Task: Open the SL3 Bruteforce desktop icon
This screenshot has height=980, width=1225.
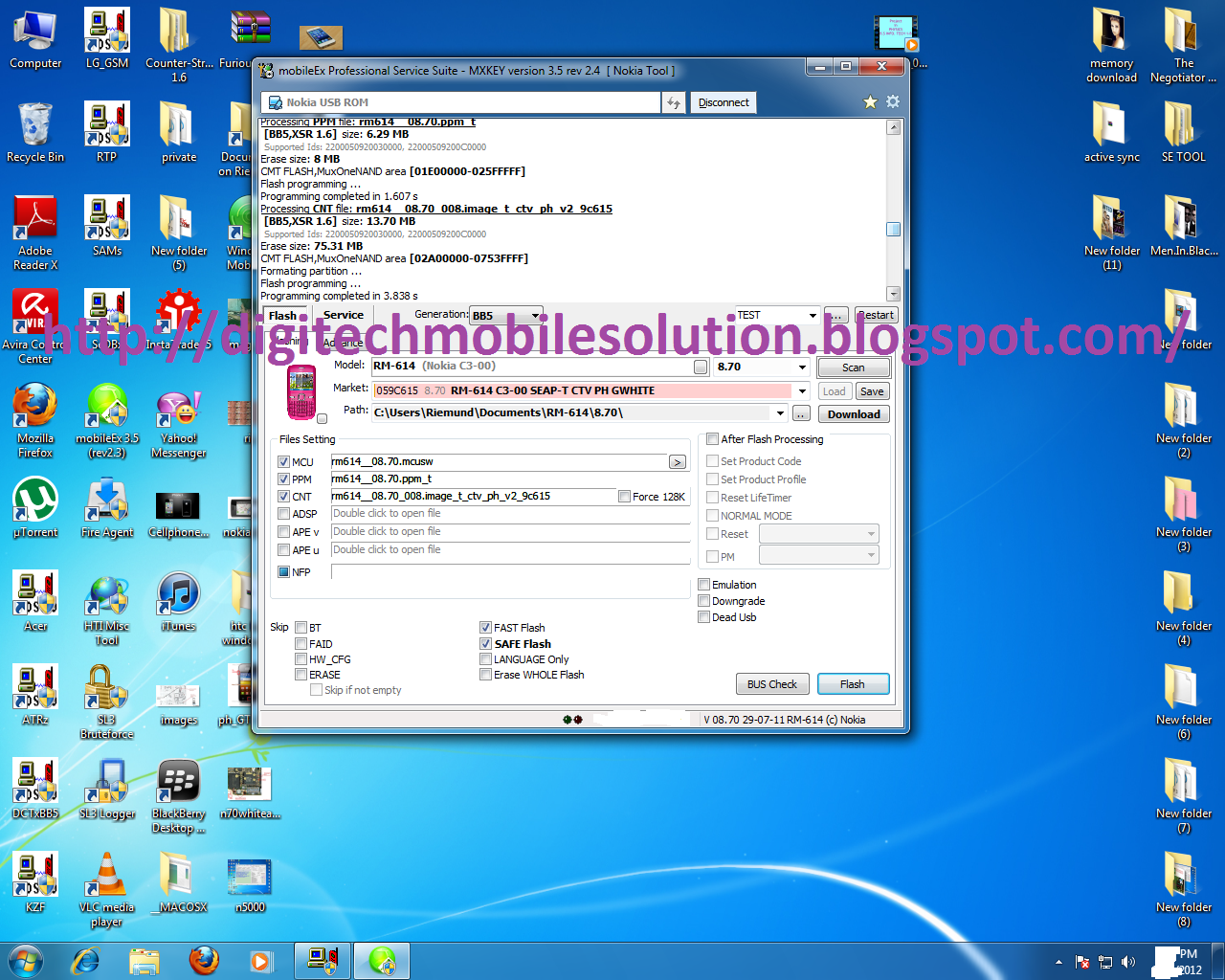Action: point(107,702)
